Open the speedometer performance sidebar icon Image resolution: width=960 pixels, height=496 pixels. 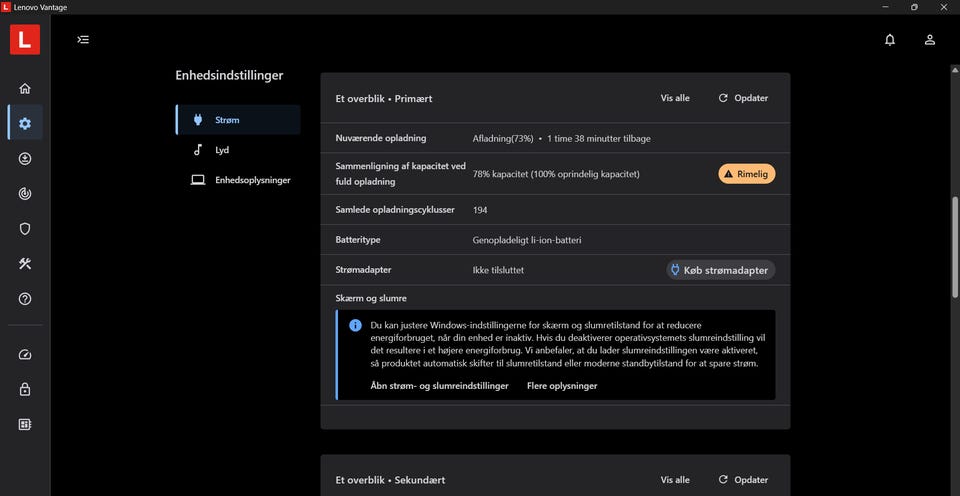point(25,355)
